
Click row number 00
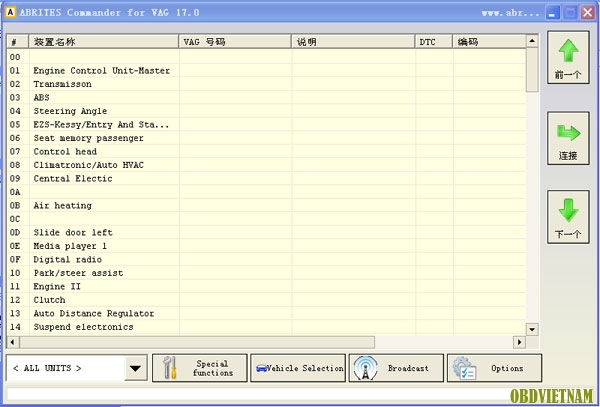tap(15, 57)
